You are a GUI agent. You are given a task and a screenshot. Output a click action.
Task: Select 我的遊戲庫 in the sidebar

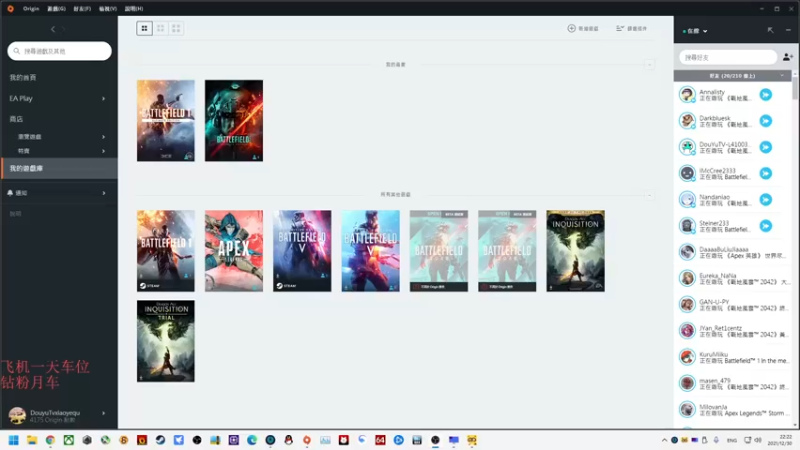[59, 168]
